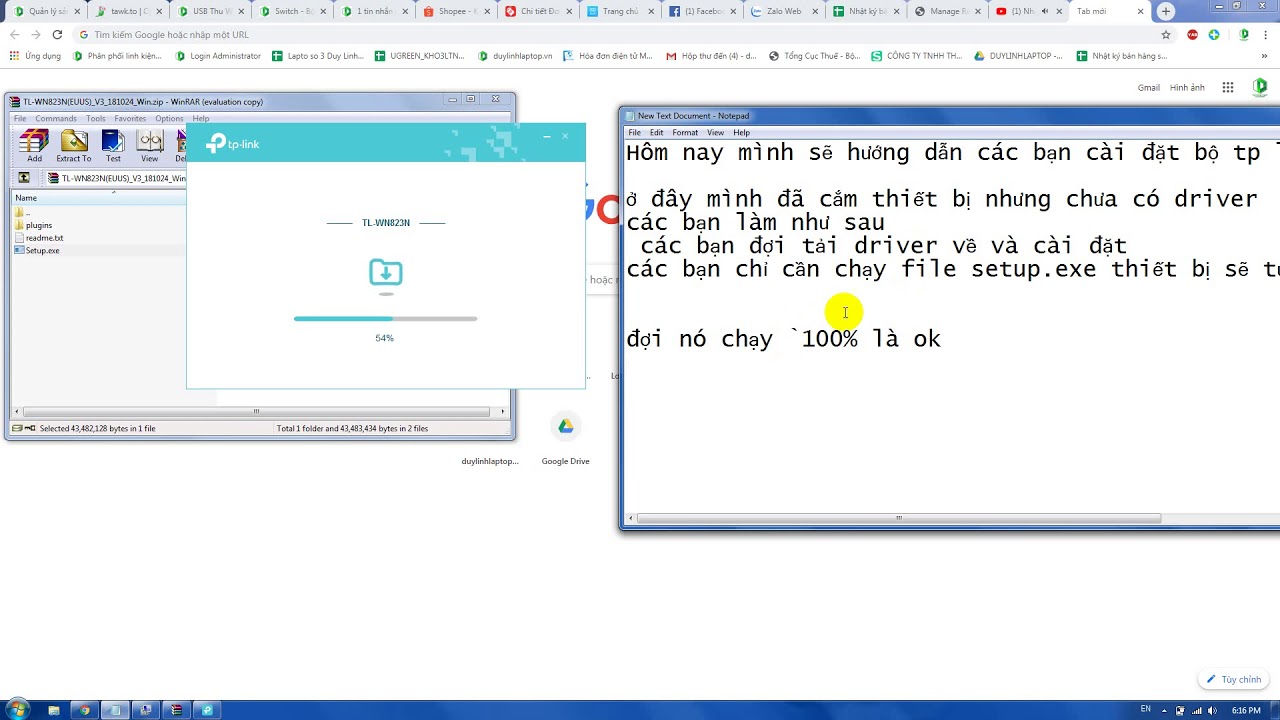Open Tổng Cục Thuế bookmark
Image resolution: width=1280 pixels, height=720 pixels.
(814, 56)
